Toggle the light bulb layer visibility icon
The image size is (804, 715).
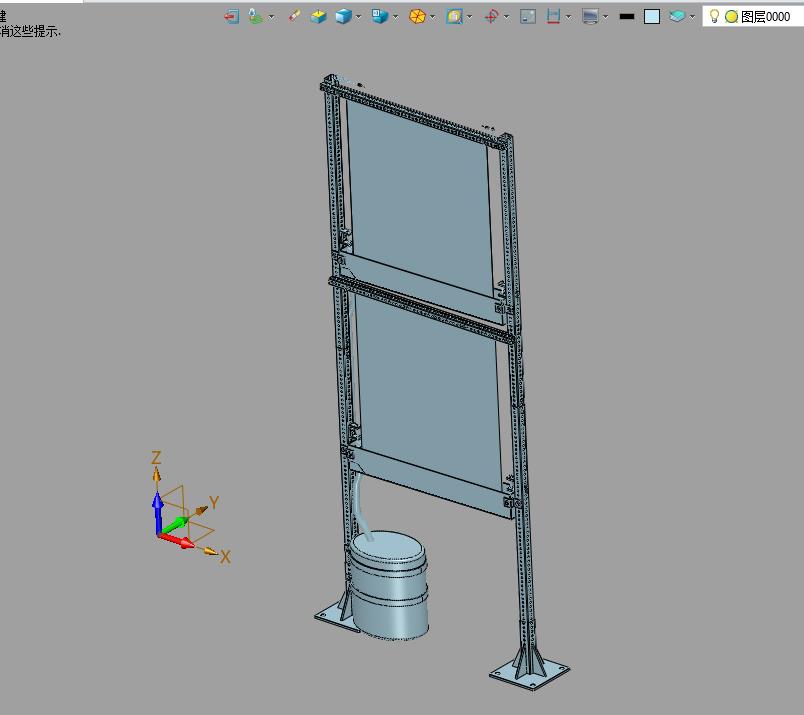(714, 17)
